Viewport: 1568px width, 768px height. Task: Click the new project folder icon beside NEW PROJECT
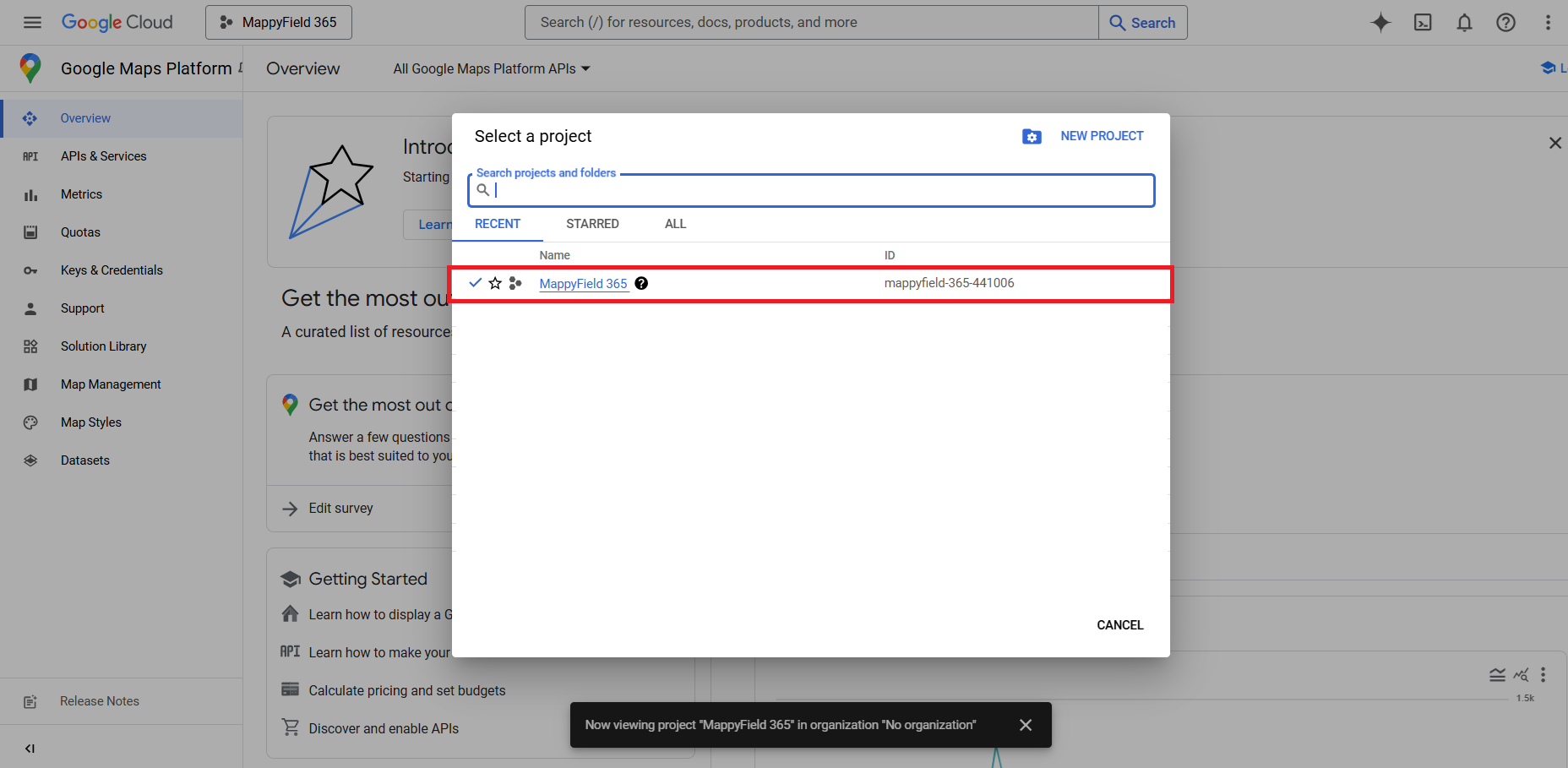1032,136
